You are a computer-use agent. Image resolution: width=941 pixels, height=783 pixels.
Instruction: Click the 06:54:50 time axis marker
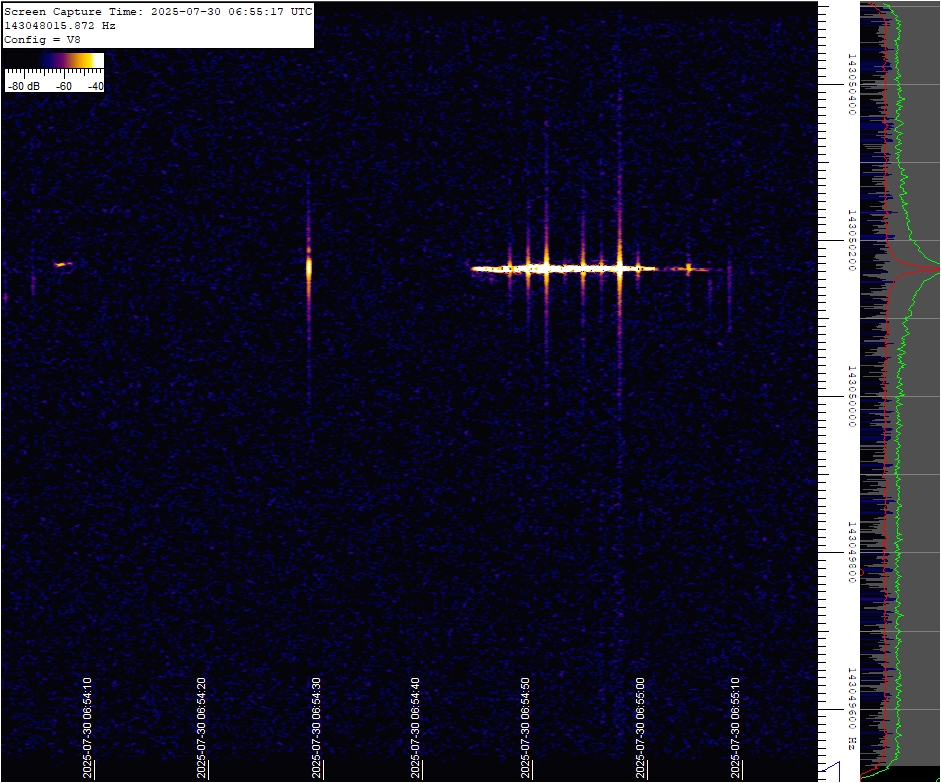[x=525, y=728]
